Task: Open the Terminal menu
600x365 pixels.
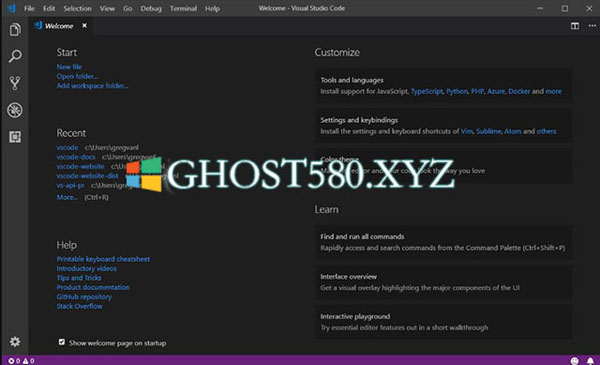Action: click(x=183, y=8)
